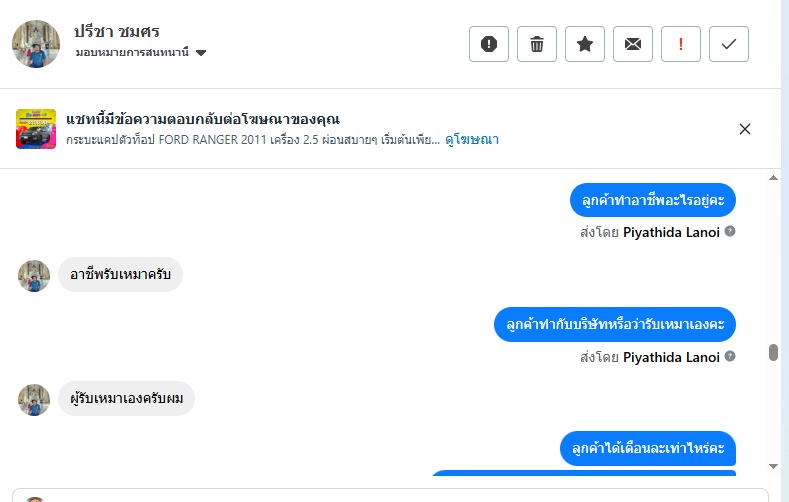Close the ad reply notification banner
This screenshot has height=502, width=789.
pos(745,129)
